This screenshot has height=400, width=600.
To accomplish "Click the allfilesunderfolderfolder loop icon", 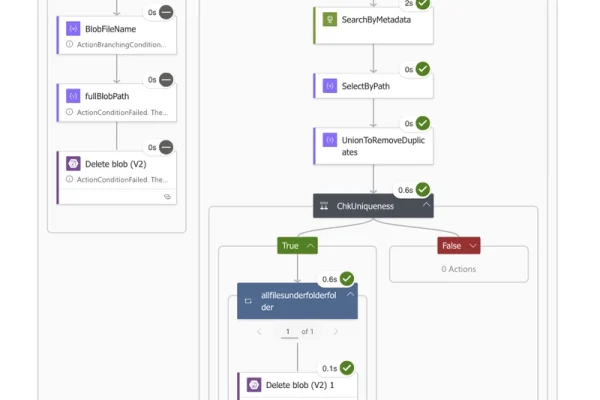I will (248, 301).
